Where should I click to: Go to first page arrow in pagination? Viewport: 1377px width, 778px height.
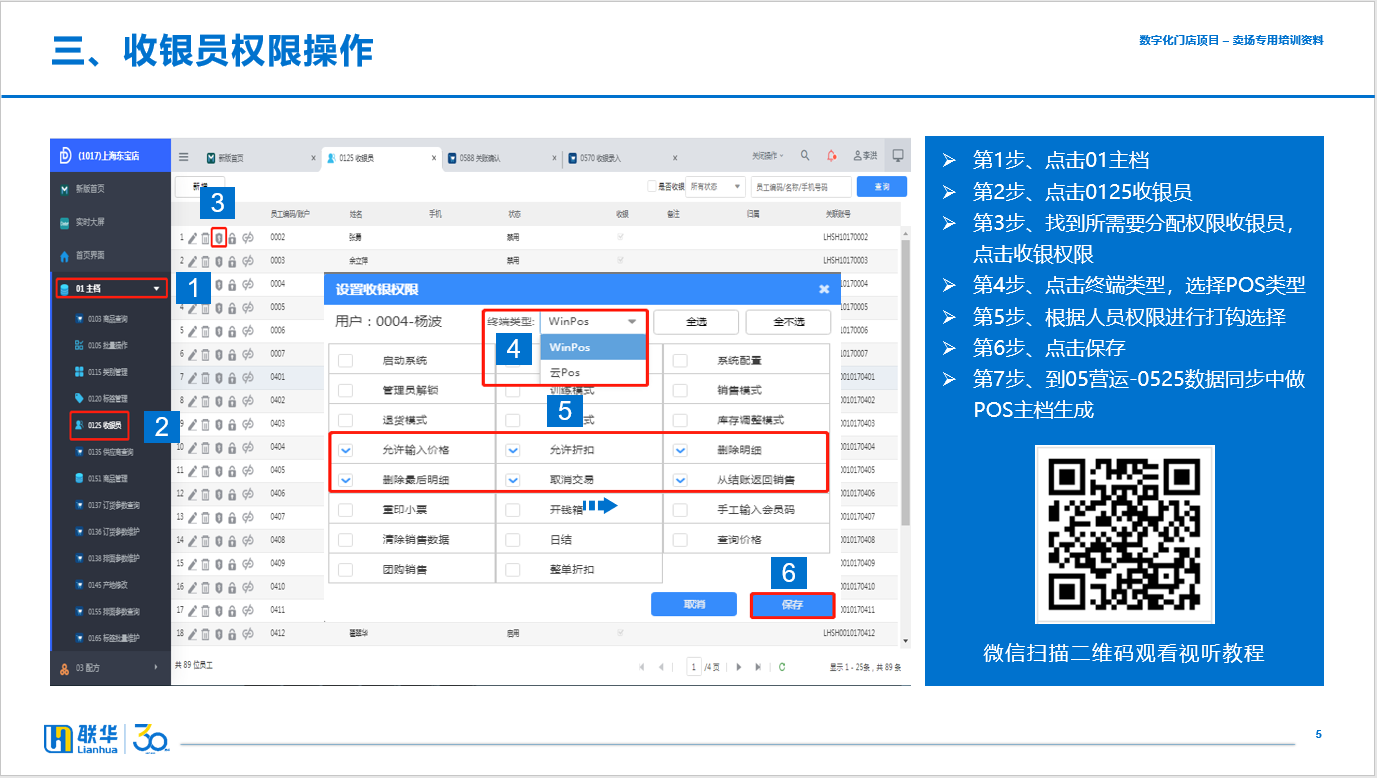point(641,666)
